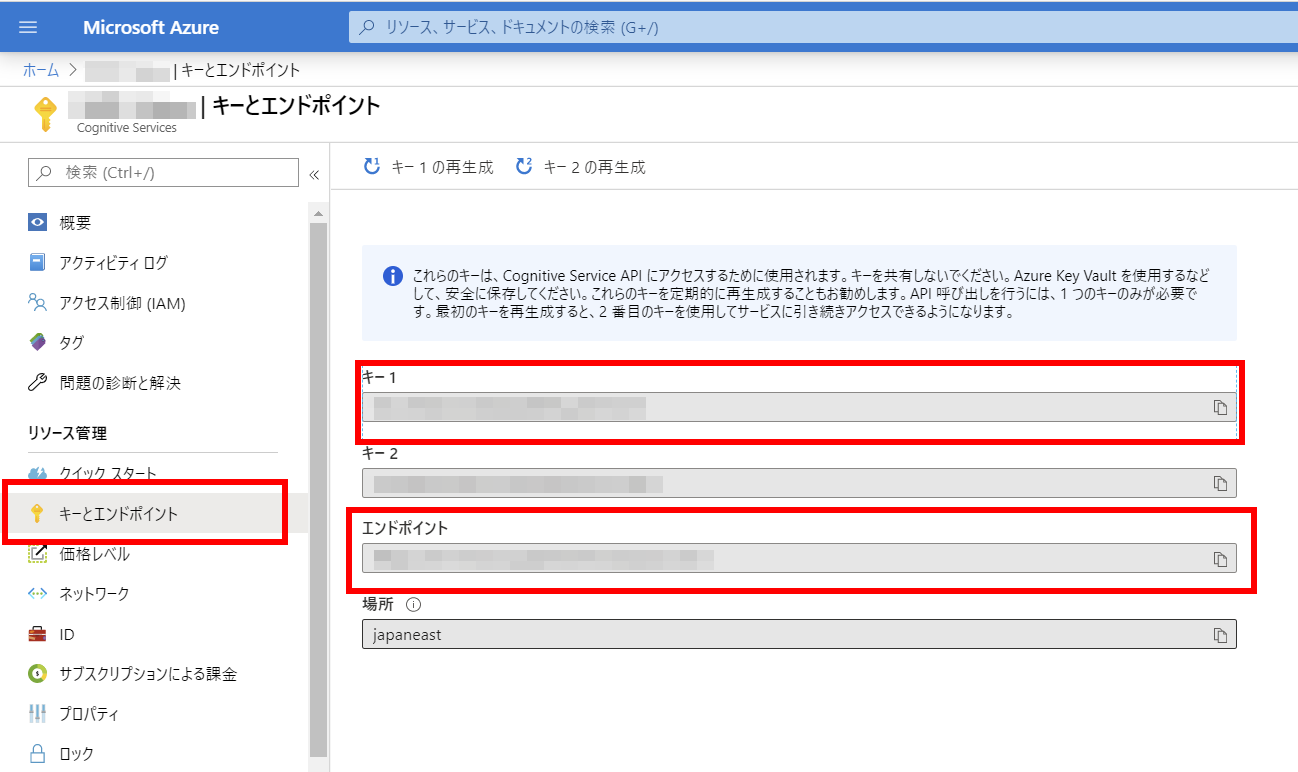The height and width of the screenshot is (772, 1298).
Task: Click the ホーム breadcrumb link
Action: 40,70
